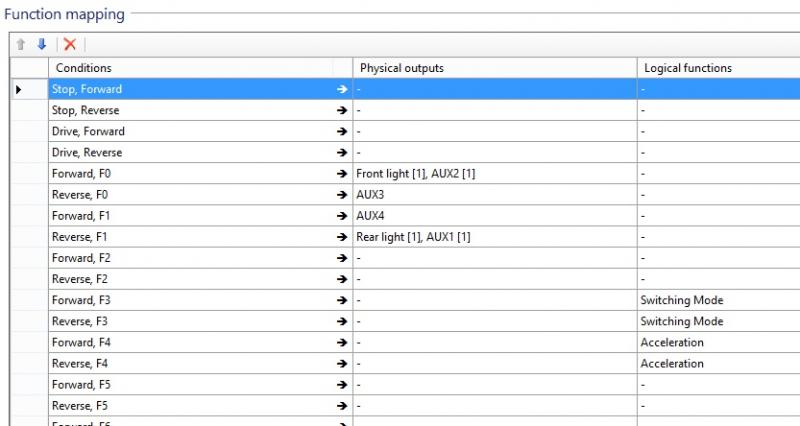Viewport: 800px width, 426px height.
Task: Open physical outputs cell Front light [1], AUX2 [1]
Action: [x=495, y=174]
